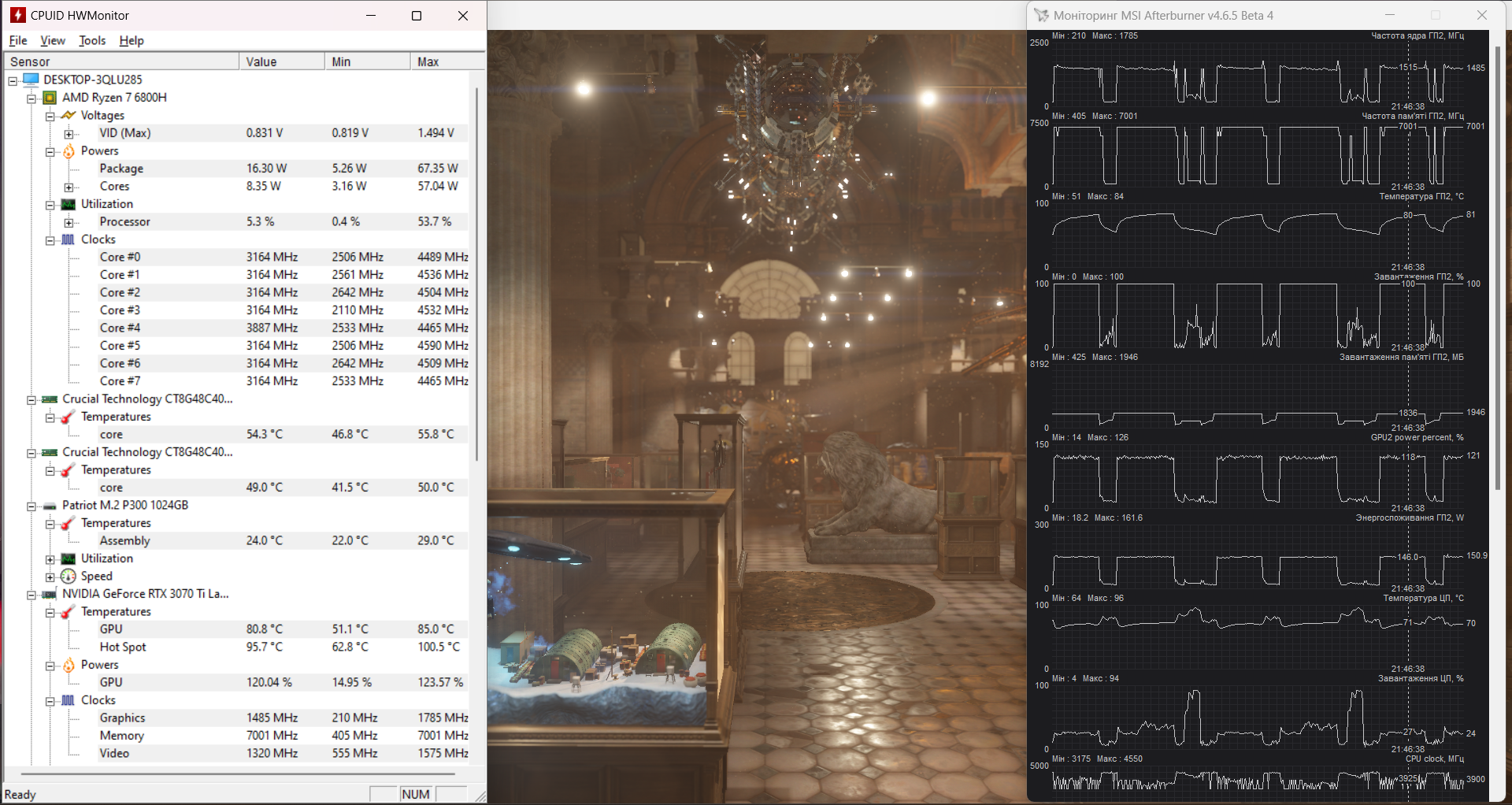
Task: Expand the Processor utilization entry
Action: click(69, 223)
